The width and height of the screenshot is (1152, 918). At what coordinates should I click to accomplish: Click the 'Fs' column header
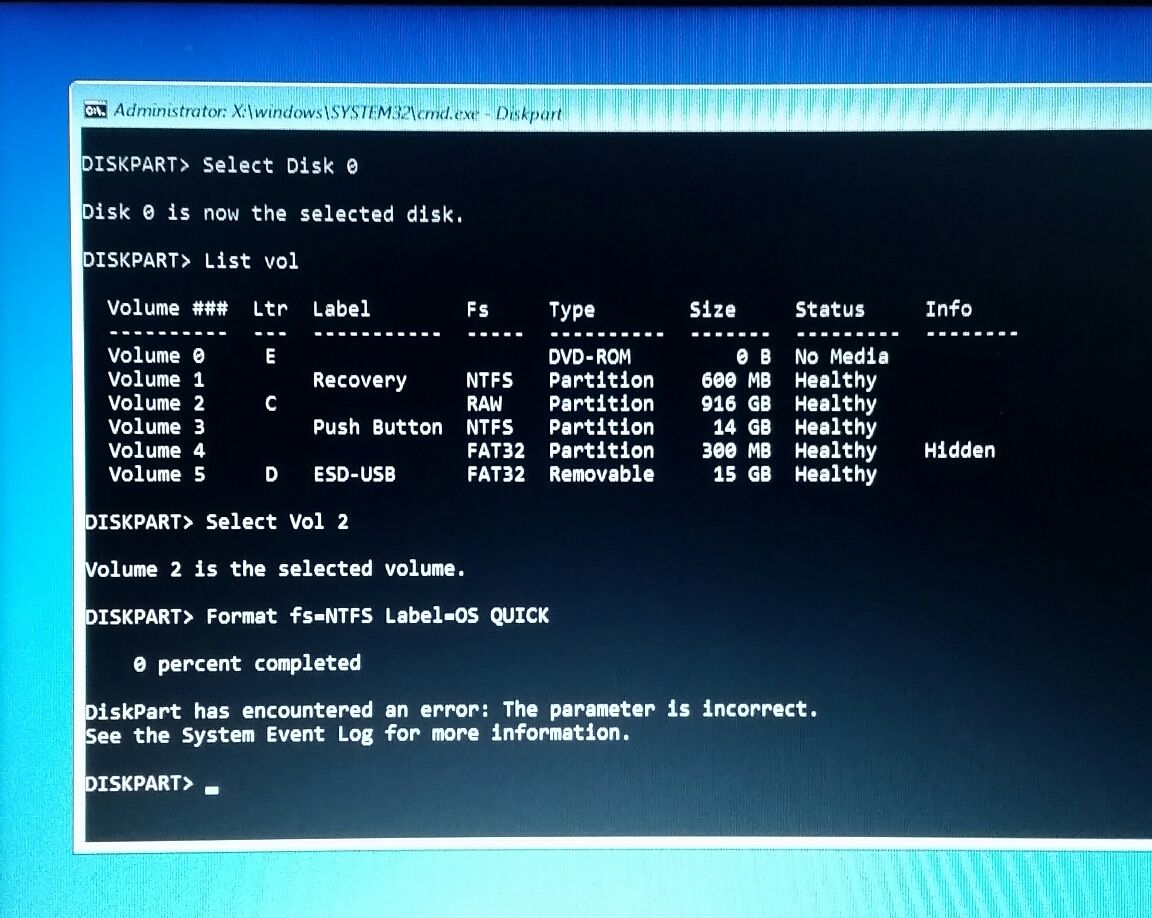pos(478,309)
